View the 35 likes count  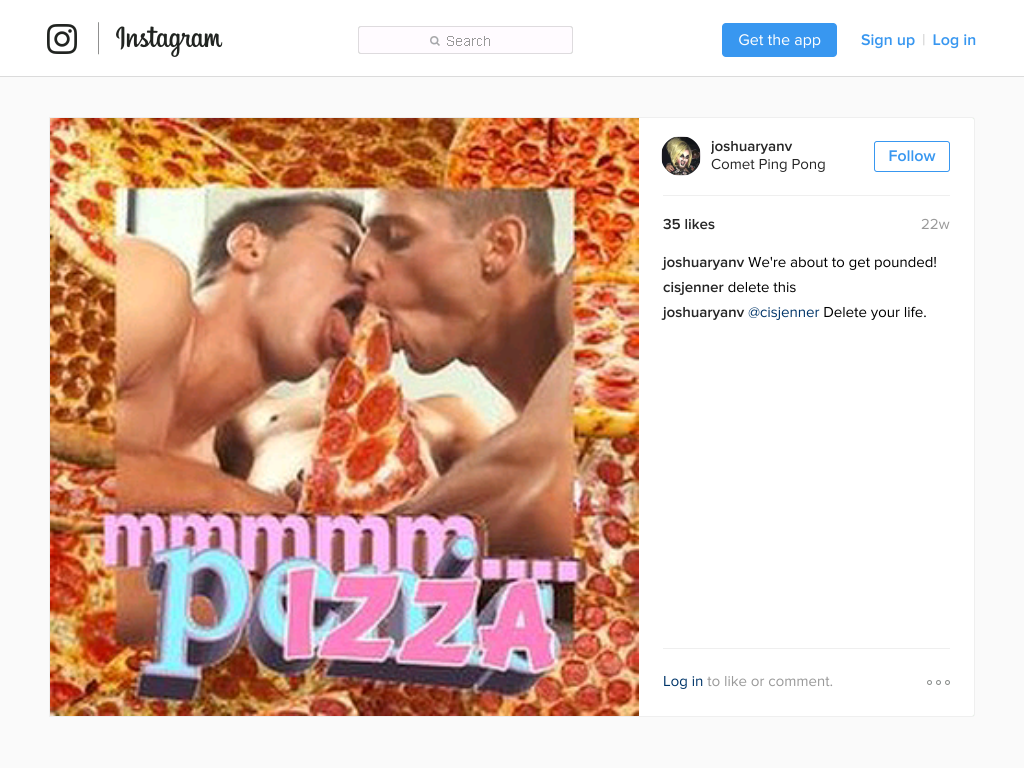(688, 224)
